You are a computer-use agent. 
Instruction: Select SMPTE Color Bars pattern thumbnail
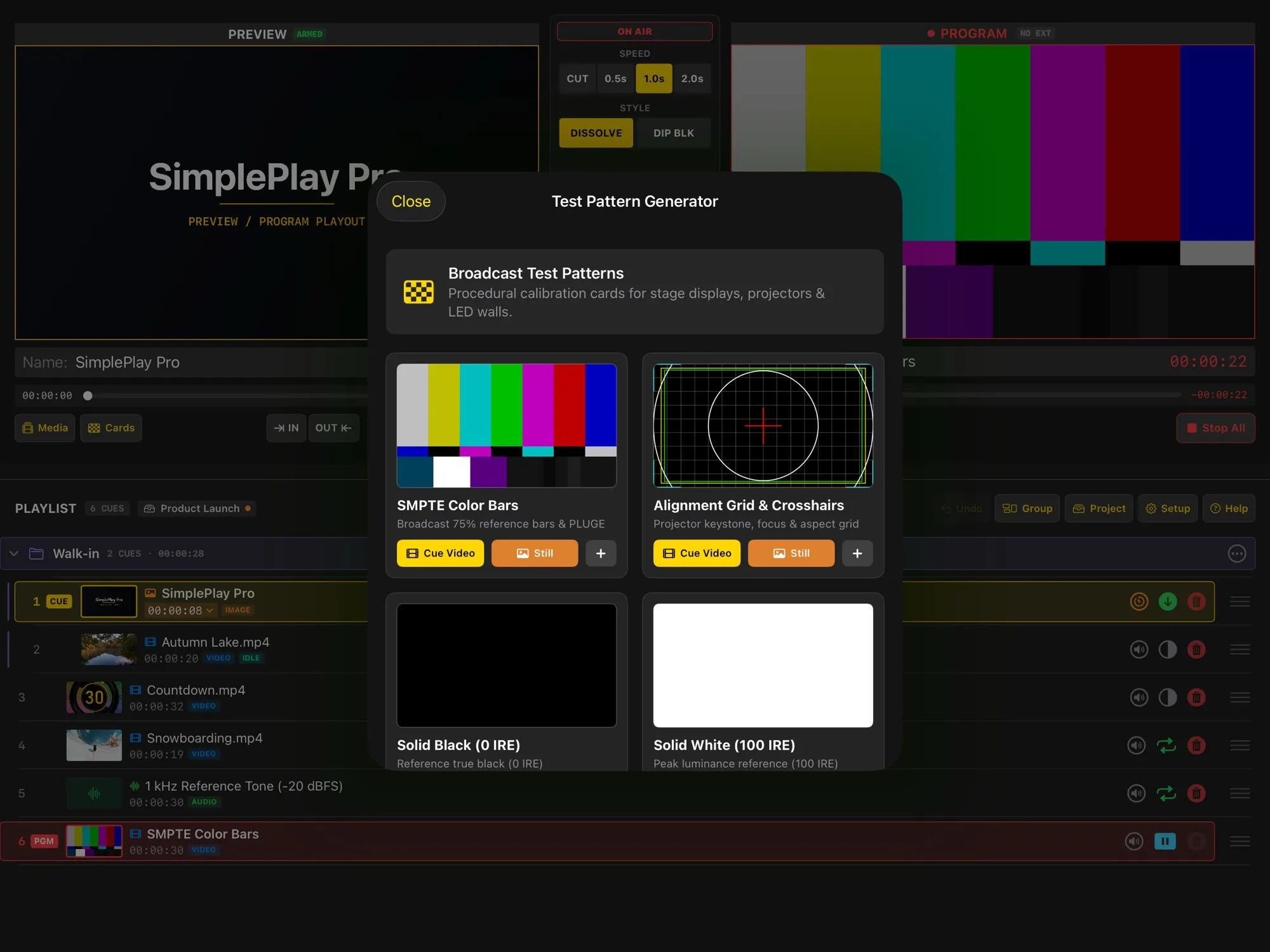(507, 425)
